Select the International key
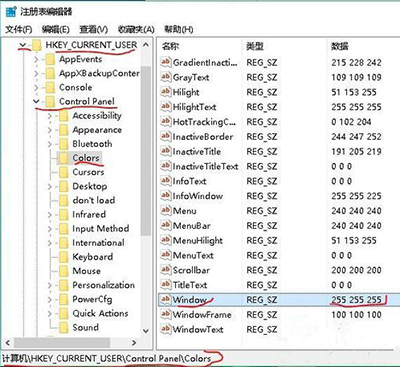Image resolution: width=400 pixels, height=367 pixels. (x=98, y=243)
